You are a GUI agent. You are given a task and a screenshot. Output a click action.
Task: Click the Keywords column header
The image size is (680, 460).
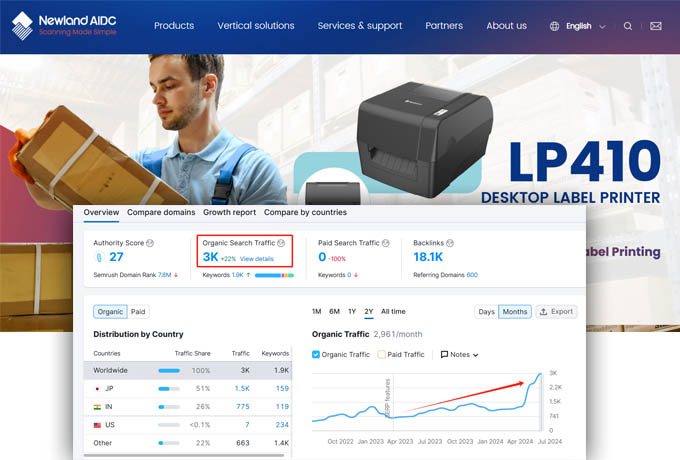(275, 353)
